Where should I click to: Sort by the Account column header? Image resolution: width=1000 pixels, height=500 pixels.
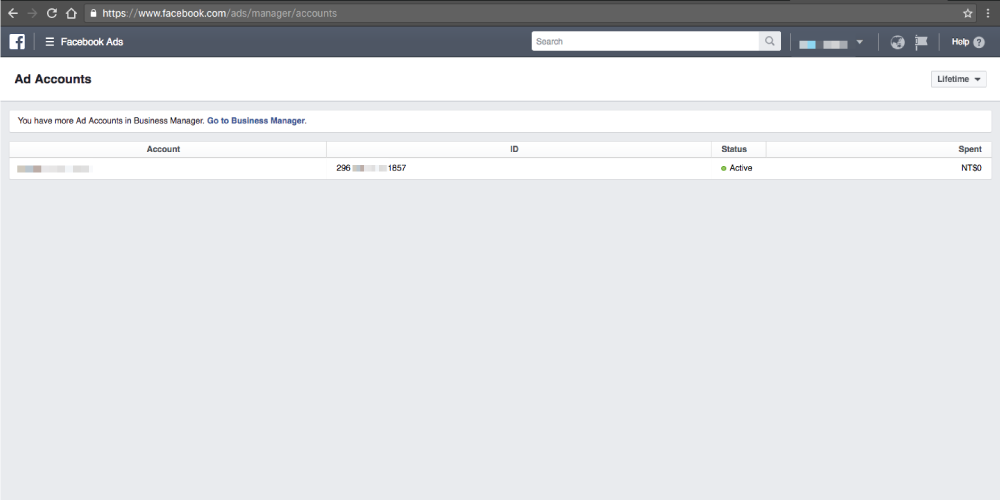point(163,149)
